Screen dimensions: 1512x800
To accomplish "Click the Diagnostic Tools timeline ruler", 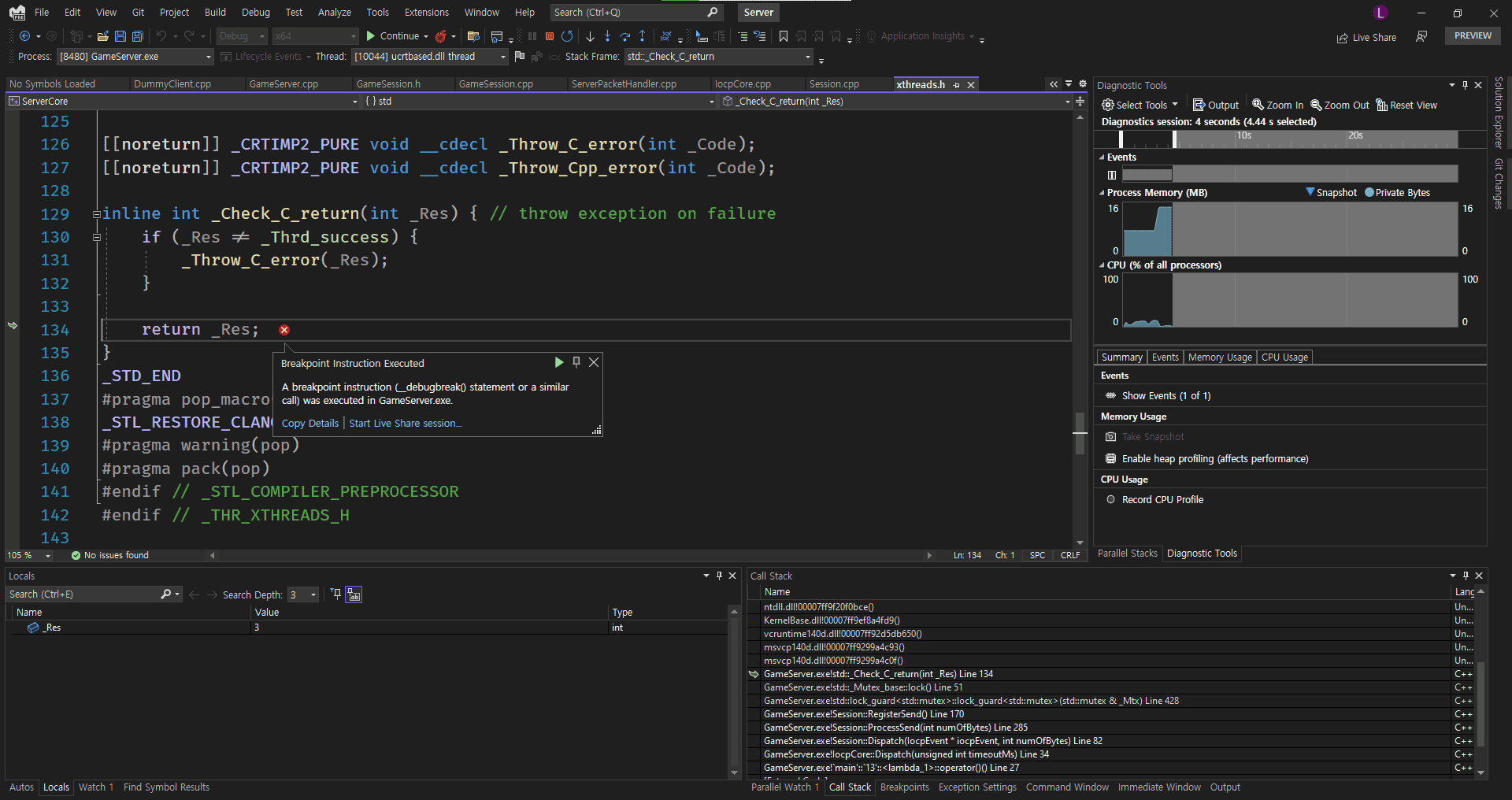I will pos(1290,139).
